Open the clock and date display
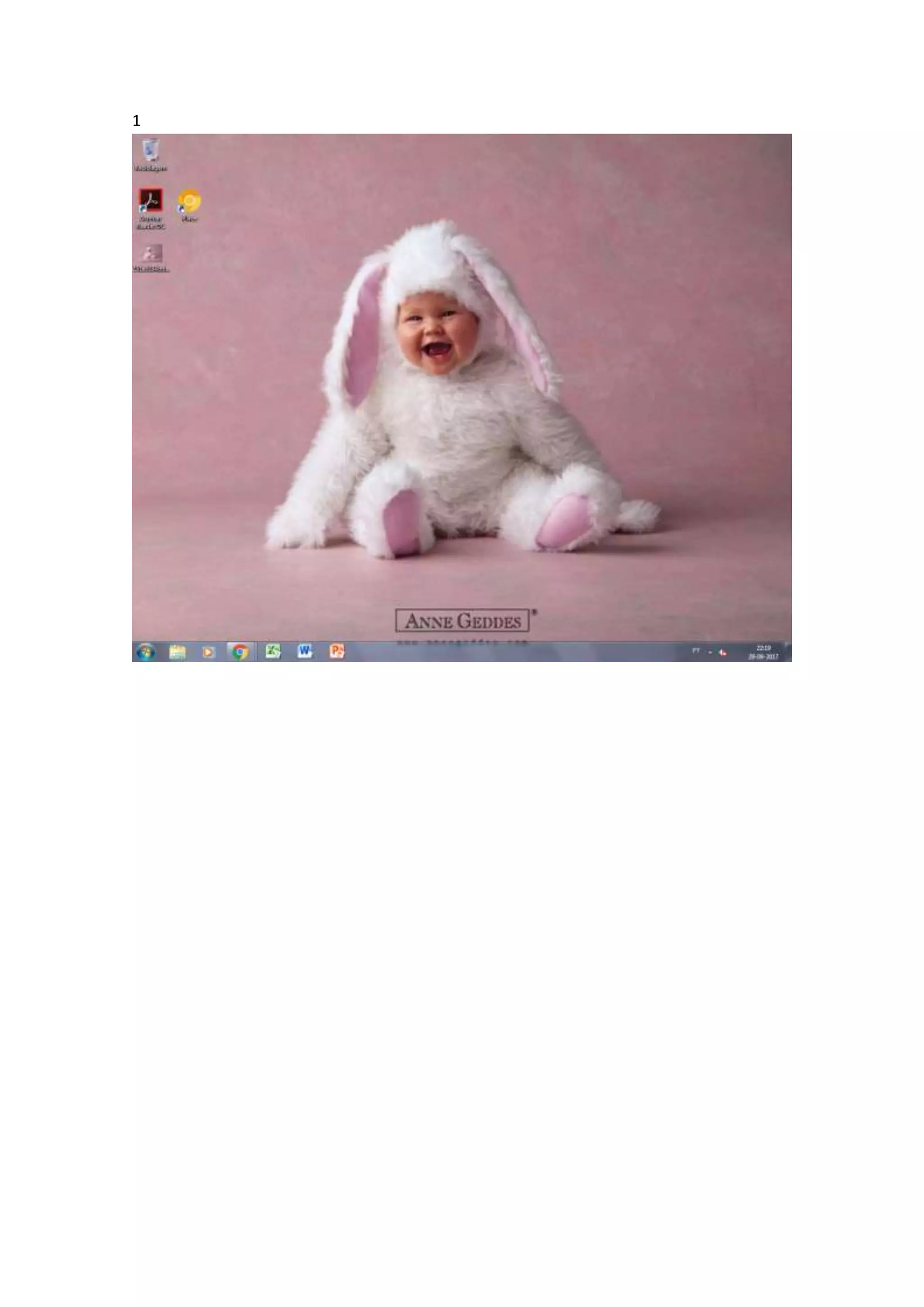Image resolution: width=924 pixels, height=1307 pixels. pyautogui.click(x=763, y=652)
